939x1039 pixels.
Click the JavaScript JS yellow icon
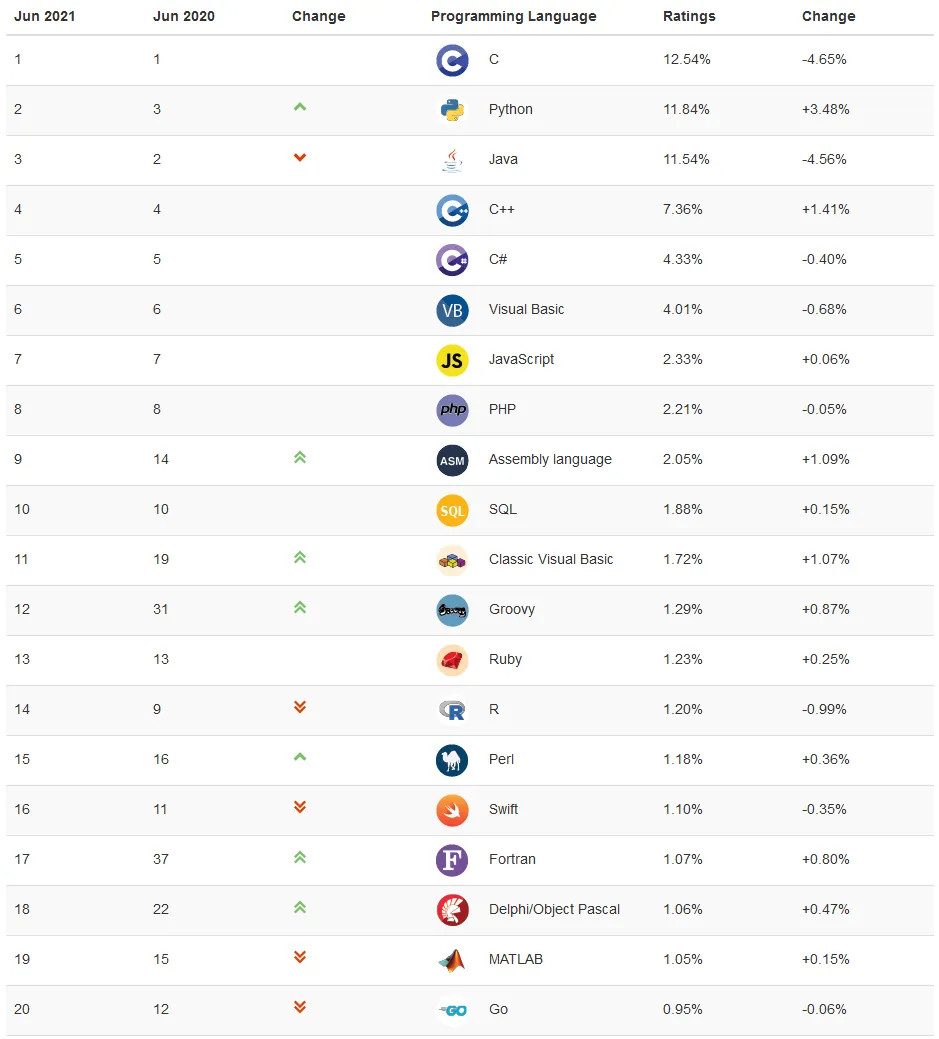[x=452, y=360]
